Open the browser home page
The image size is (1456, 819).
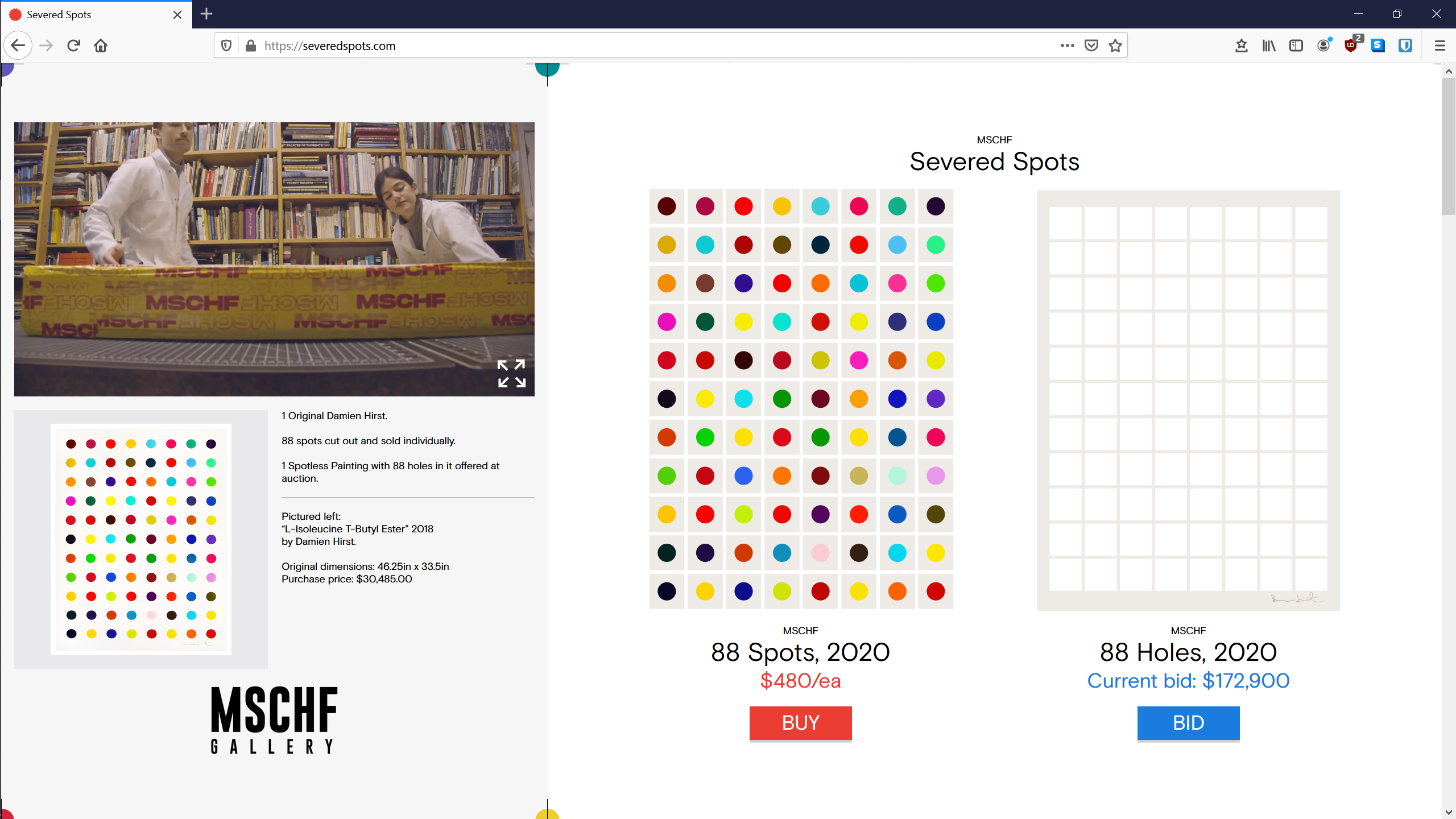pos(101,45)
